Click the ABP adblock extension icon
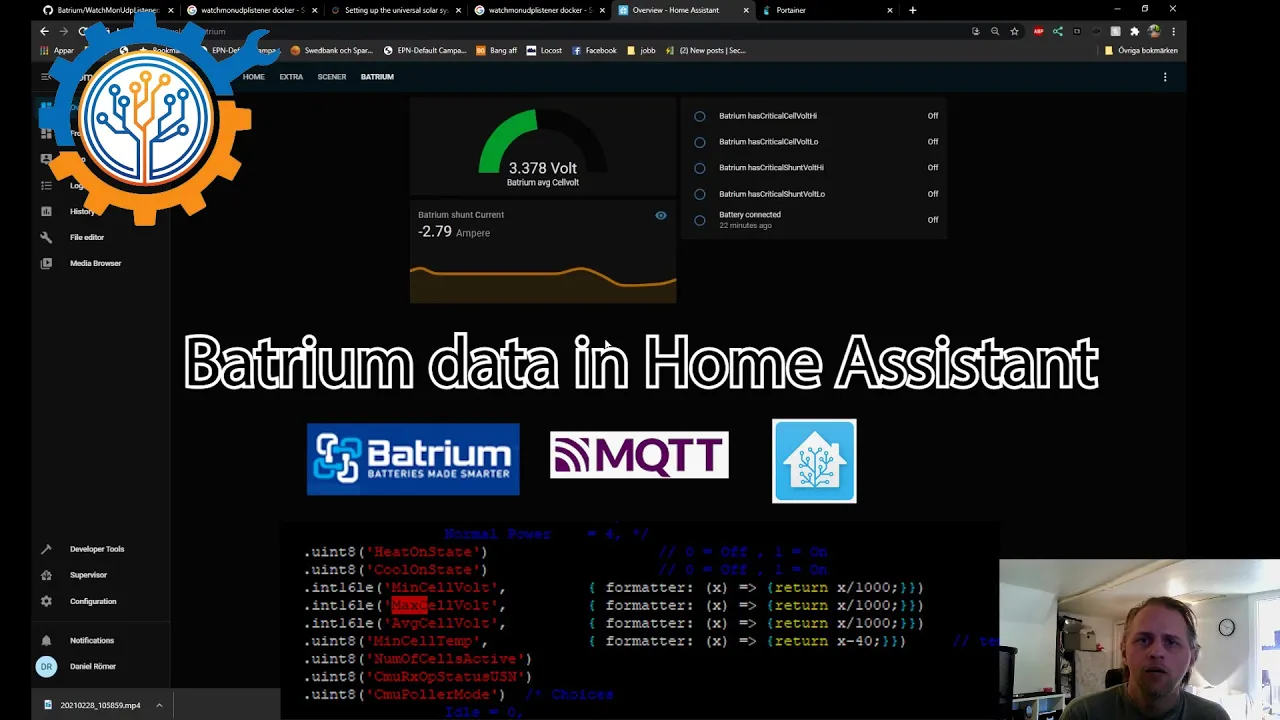The width and height of the screenshot is (1280, 720). coord(1038,31)
